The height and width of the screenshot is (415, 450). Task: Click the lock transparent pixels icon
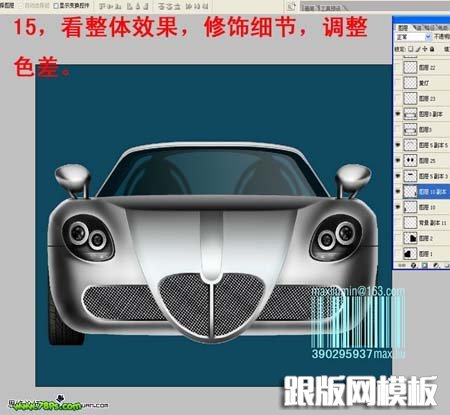[410, 49]
